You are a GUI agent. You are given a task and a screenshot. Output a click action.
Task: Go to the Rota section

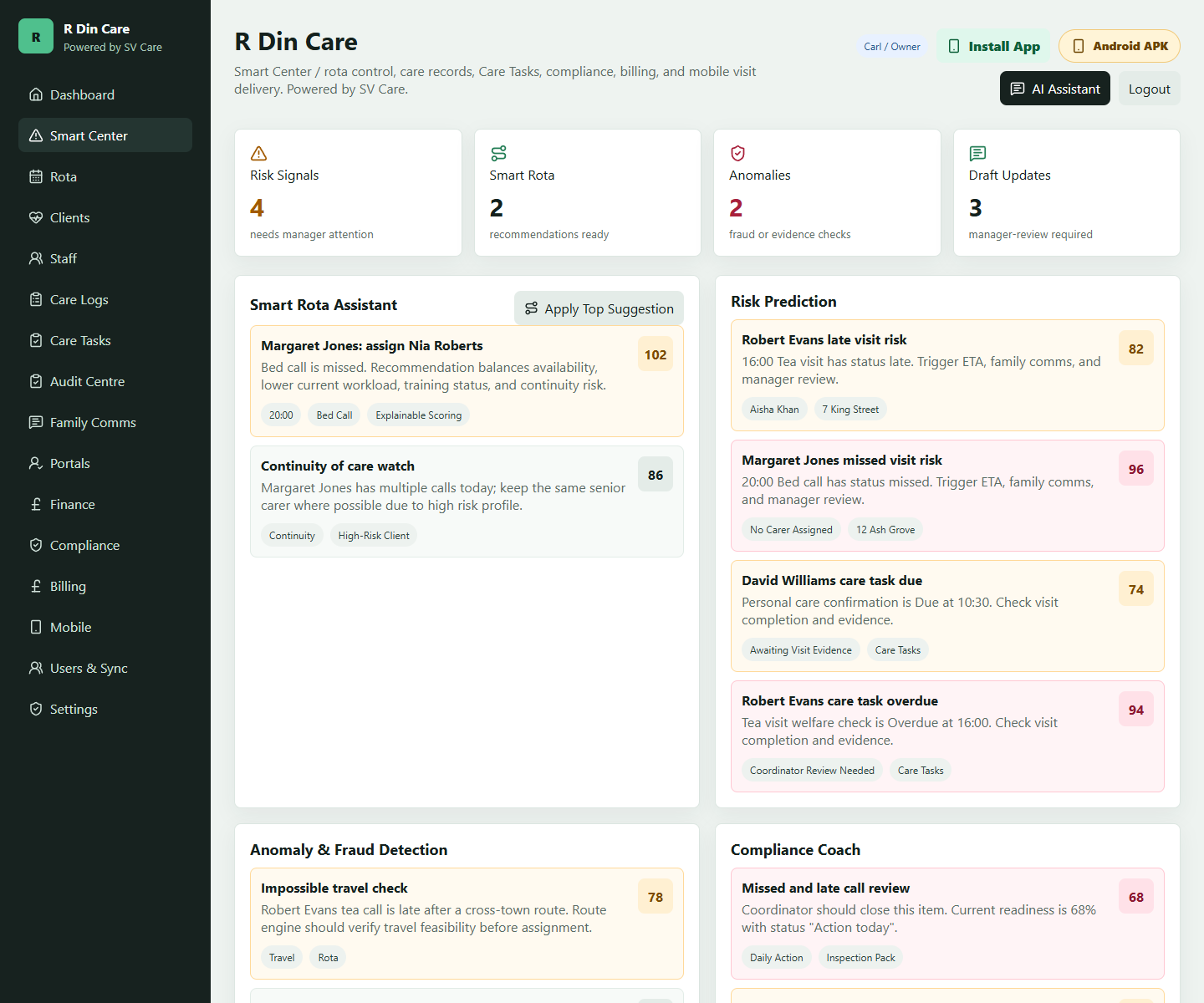click(105, 176)
